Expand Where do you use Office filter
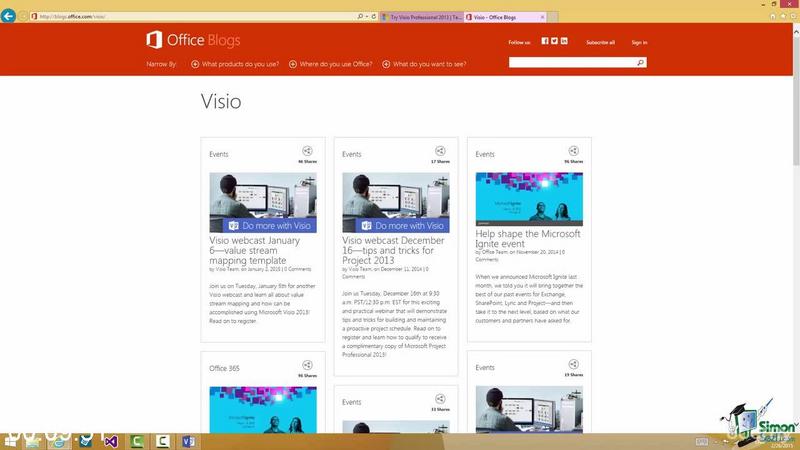 [331, 64]
